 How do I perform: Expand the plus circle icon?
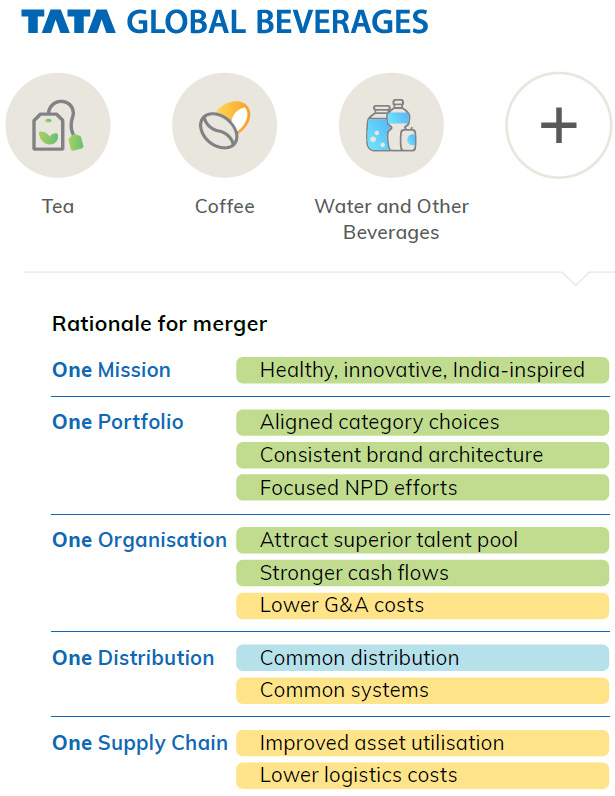[559, 125]
